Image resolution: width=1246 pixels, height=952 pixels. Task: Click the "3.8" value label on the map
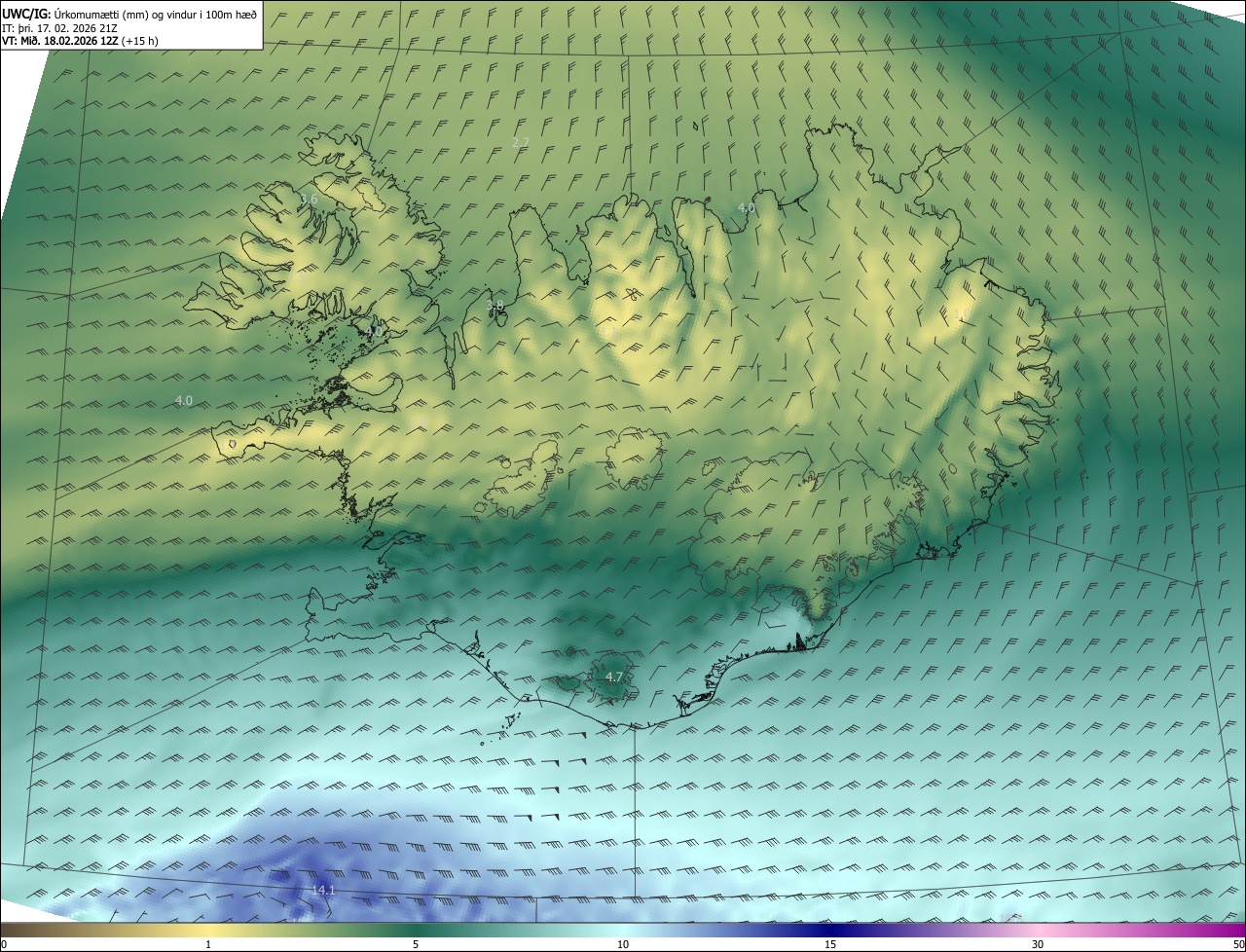point(495,306)
